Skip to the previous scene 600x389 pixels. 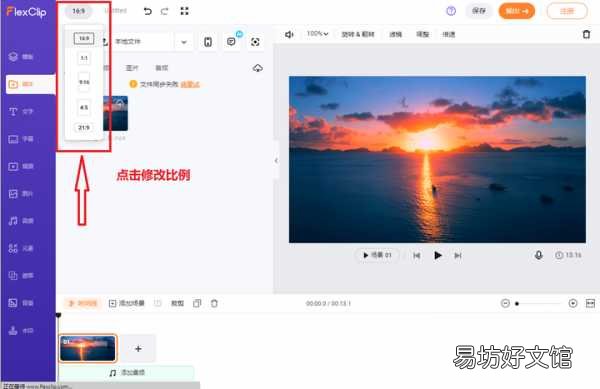click(417, 255)
